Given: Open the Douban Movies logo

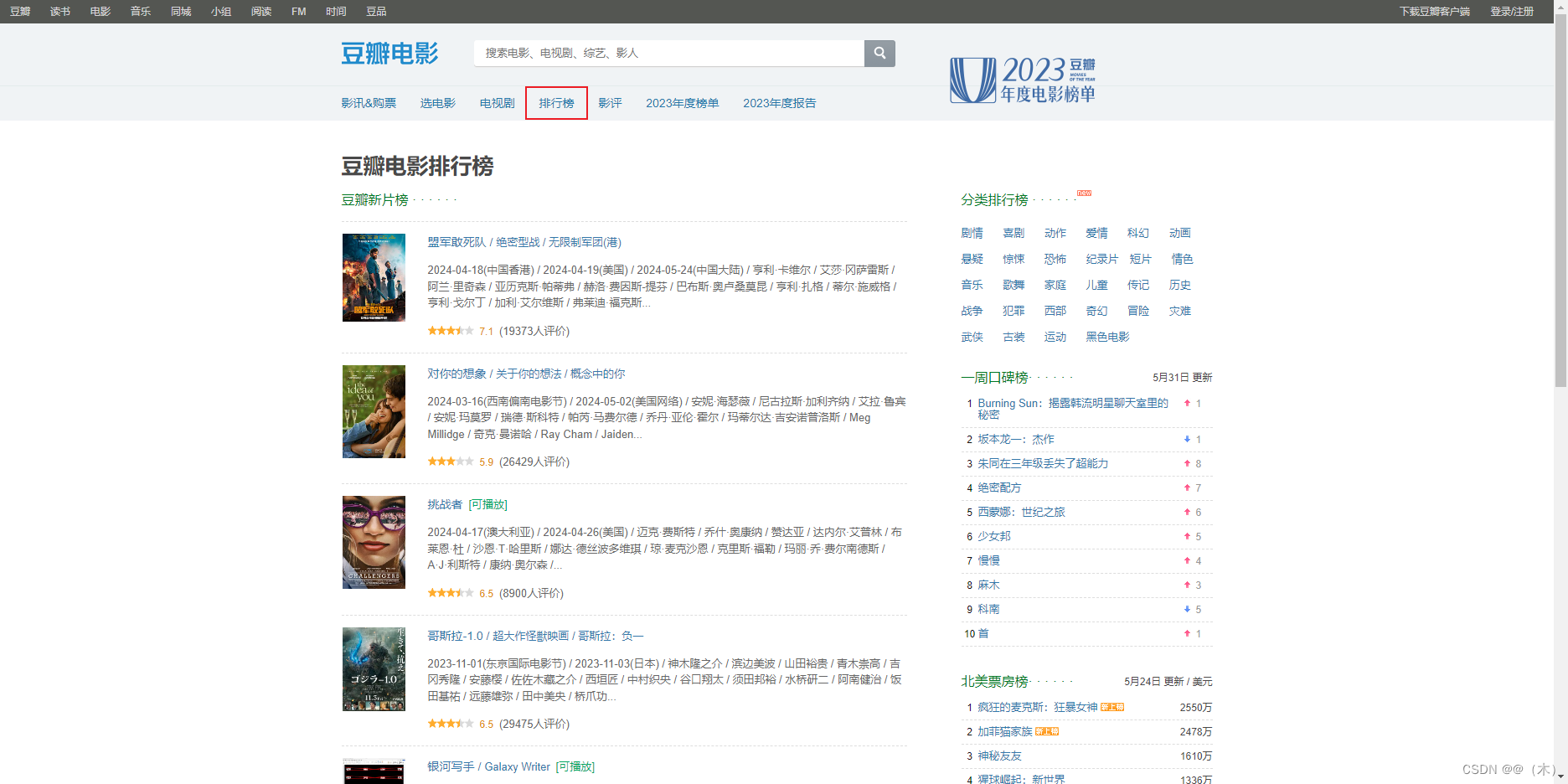Looking at the screenshot, I should pyautogui.click(x=389, y=54).
